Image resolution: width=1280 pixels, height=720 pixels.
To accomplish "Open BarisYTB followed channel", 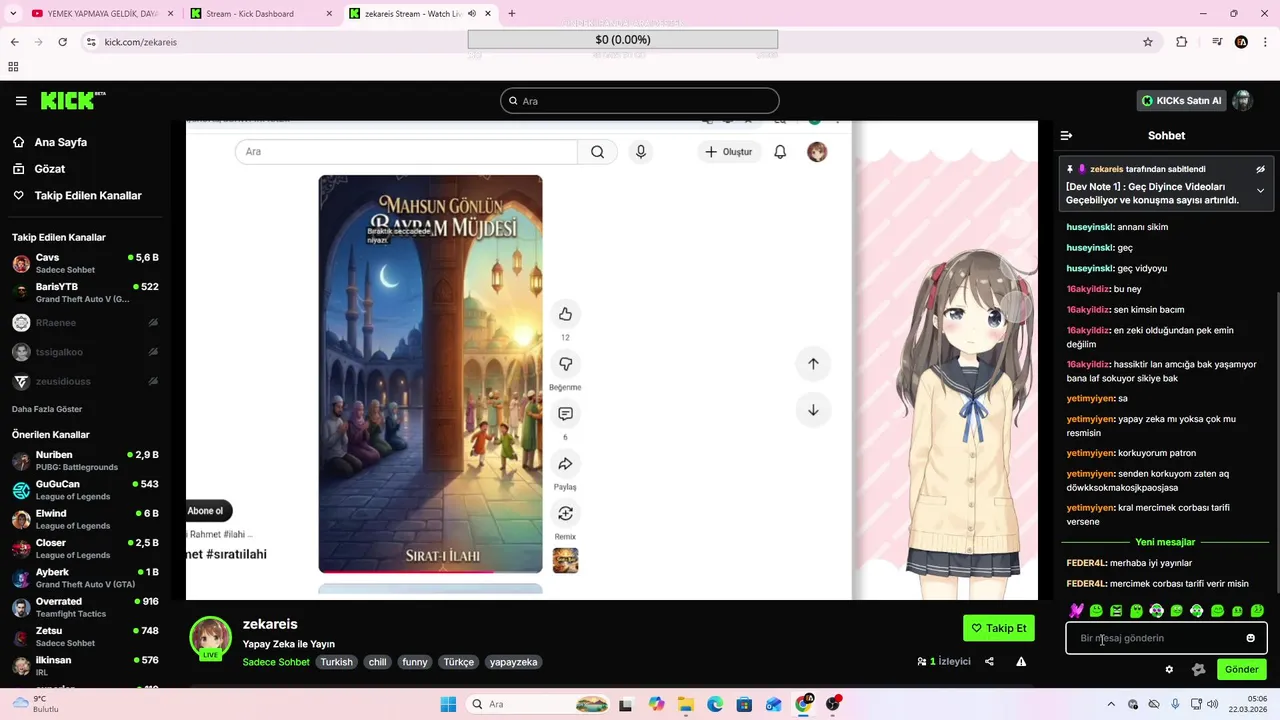I will (x=85, y=293).
